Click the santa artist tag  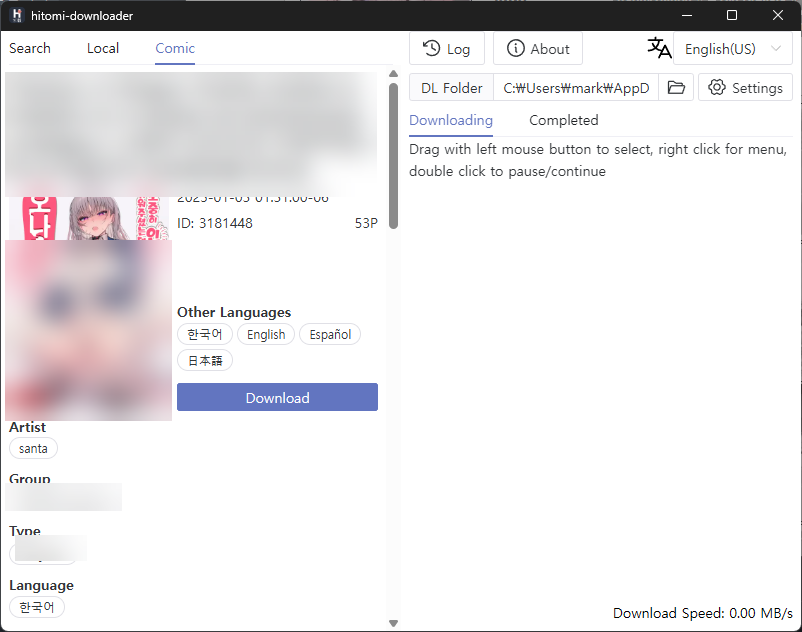[x=33, y=448]
